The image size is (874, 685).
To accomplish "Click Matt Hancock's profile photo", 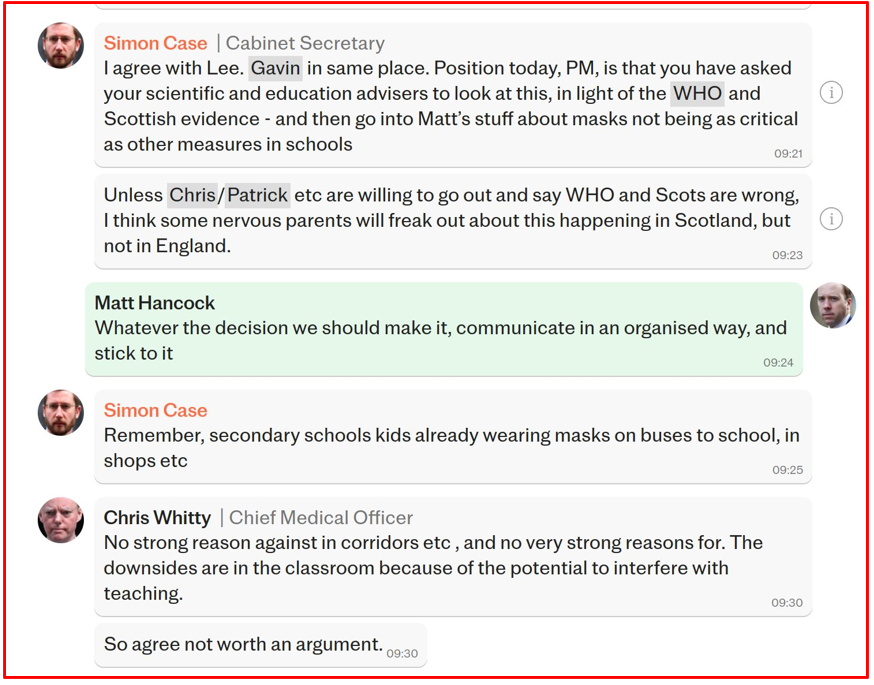I will (832, 306).
